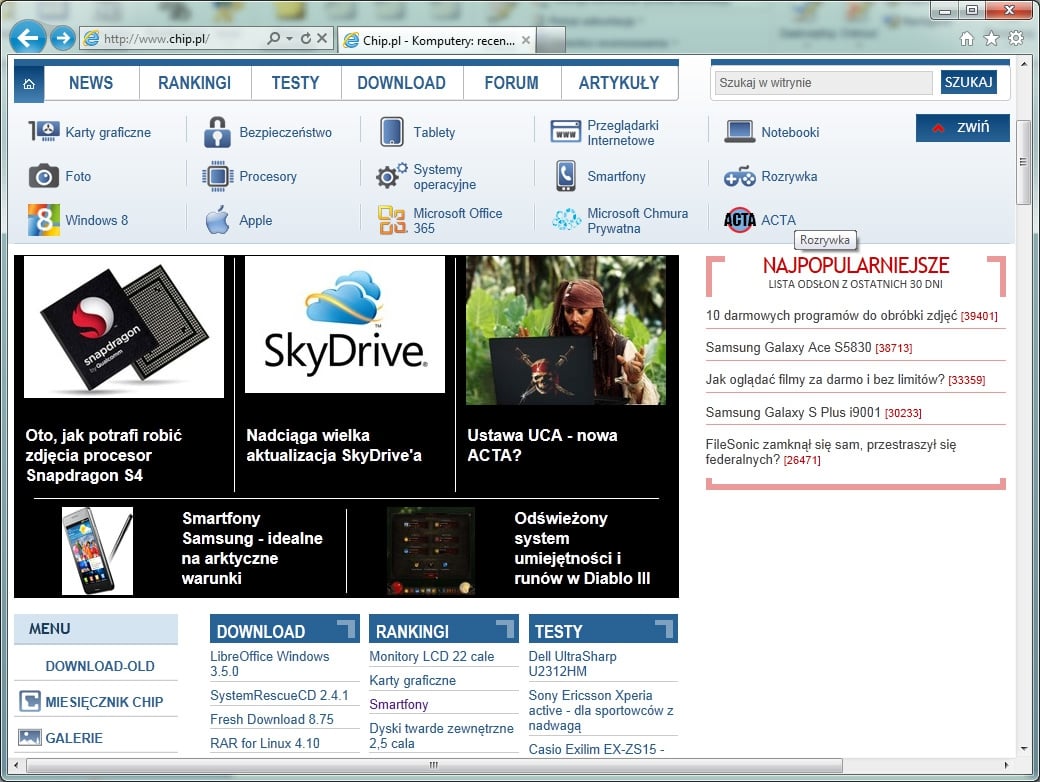Click the browser Home icon
The height and width of the screenshot is (782, 1040).
click(967, 37)
